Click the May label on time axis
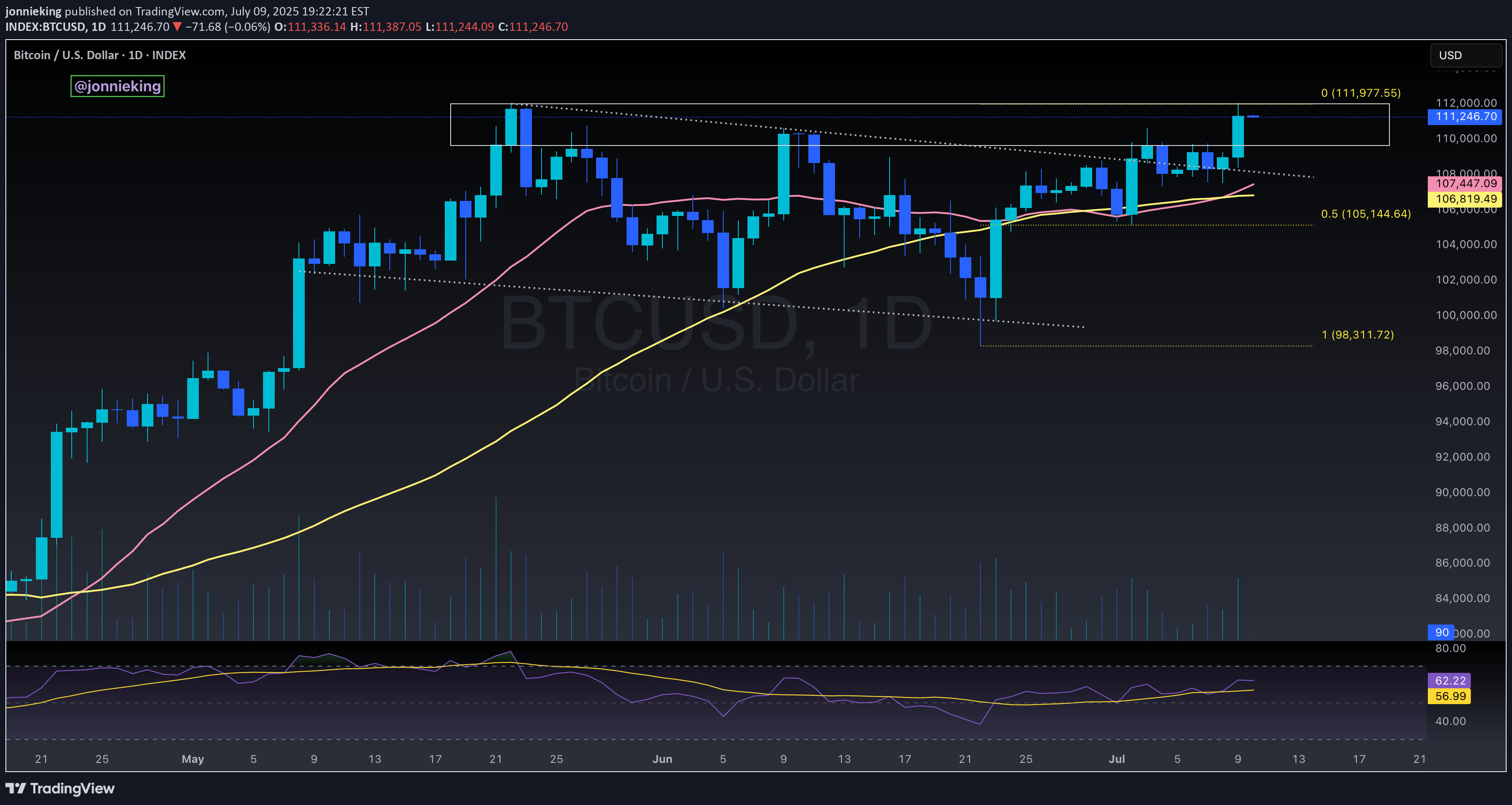 coord(193,759)
